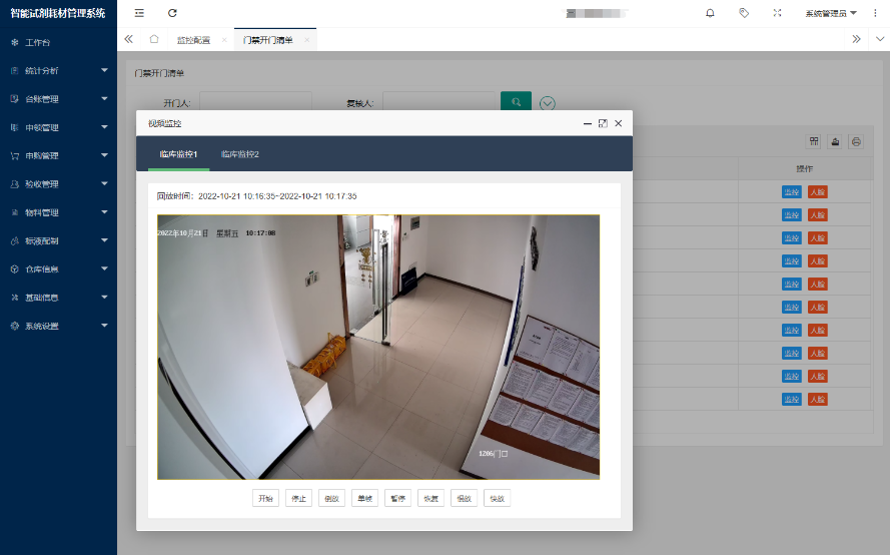Expand the 系统设置 sidebar menu

58,326
